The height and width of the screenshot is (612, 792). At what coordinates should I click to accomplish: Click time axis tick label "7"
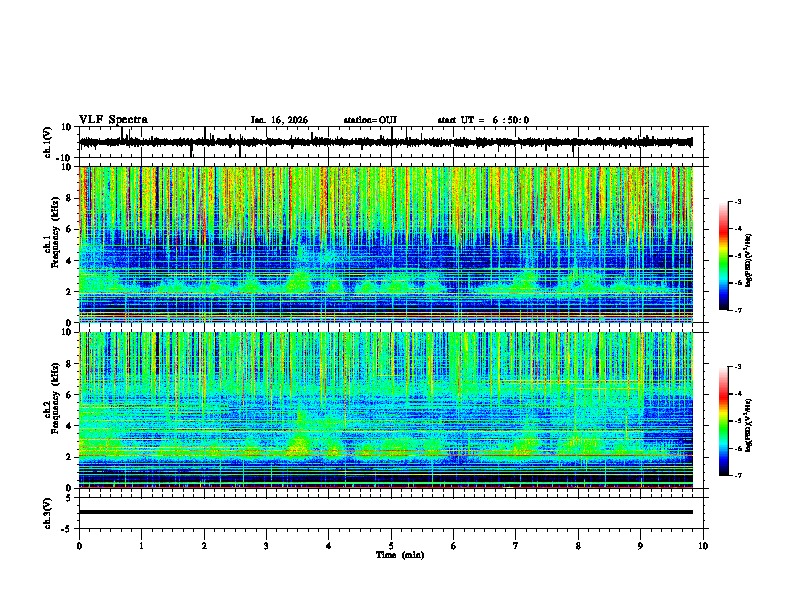(516, 546)
